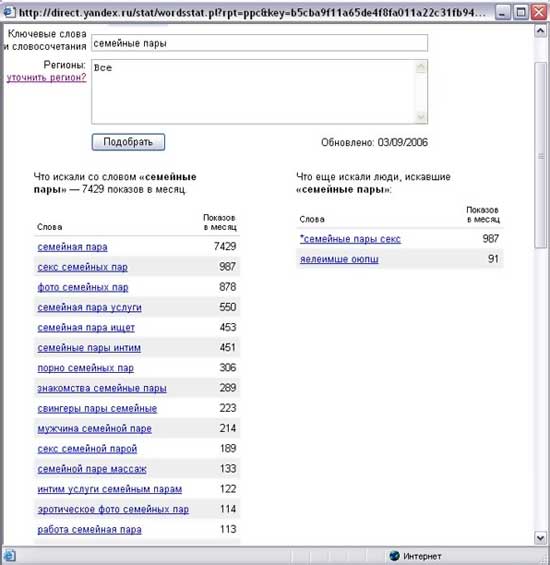
Task: Click the page icon in status bar
Action: [9, 556]
